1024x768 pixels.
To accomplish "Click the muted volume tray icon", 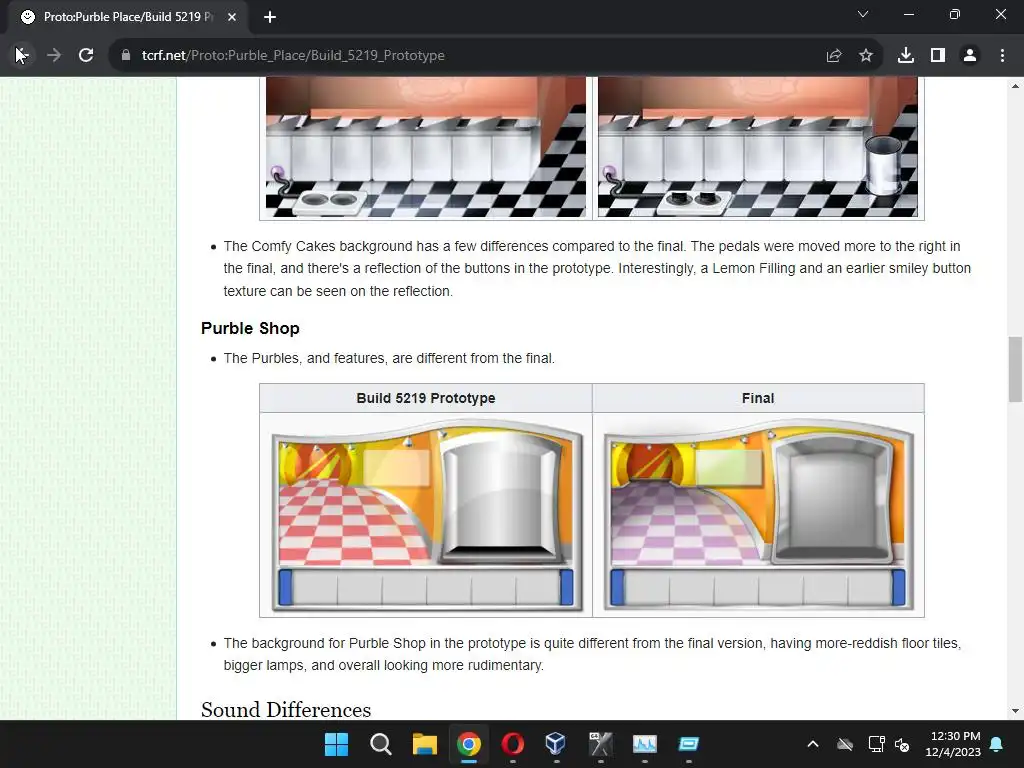I will pyautogui.click(x=902, y=744).
